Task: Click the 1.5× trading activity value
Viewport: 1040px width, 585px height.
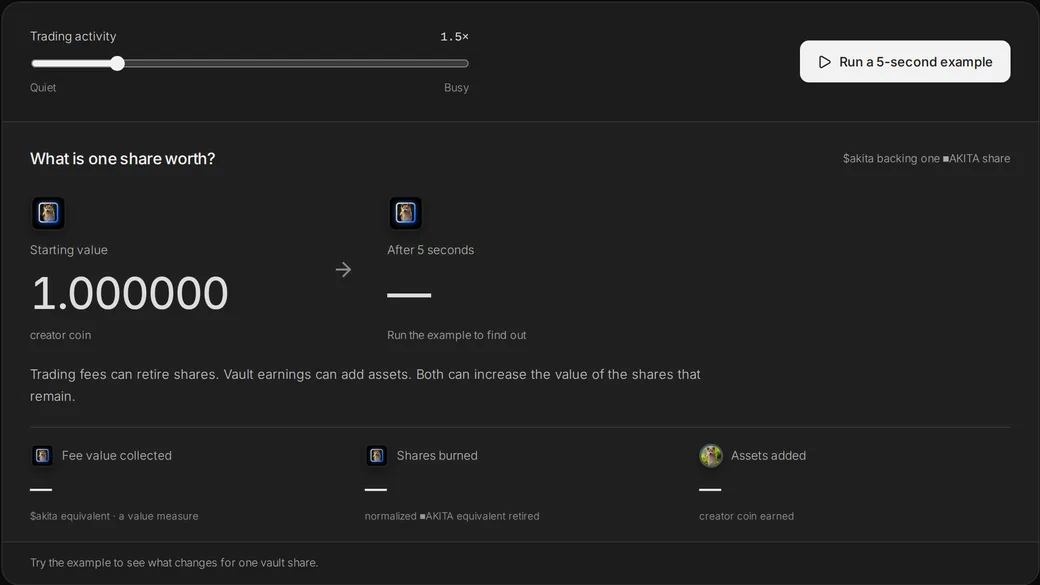Action: point(454,36)
